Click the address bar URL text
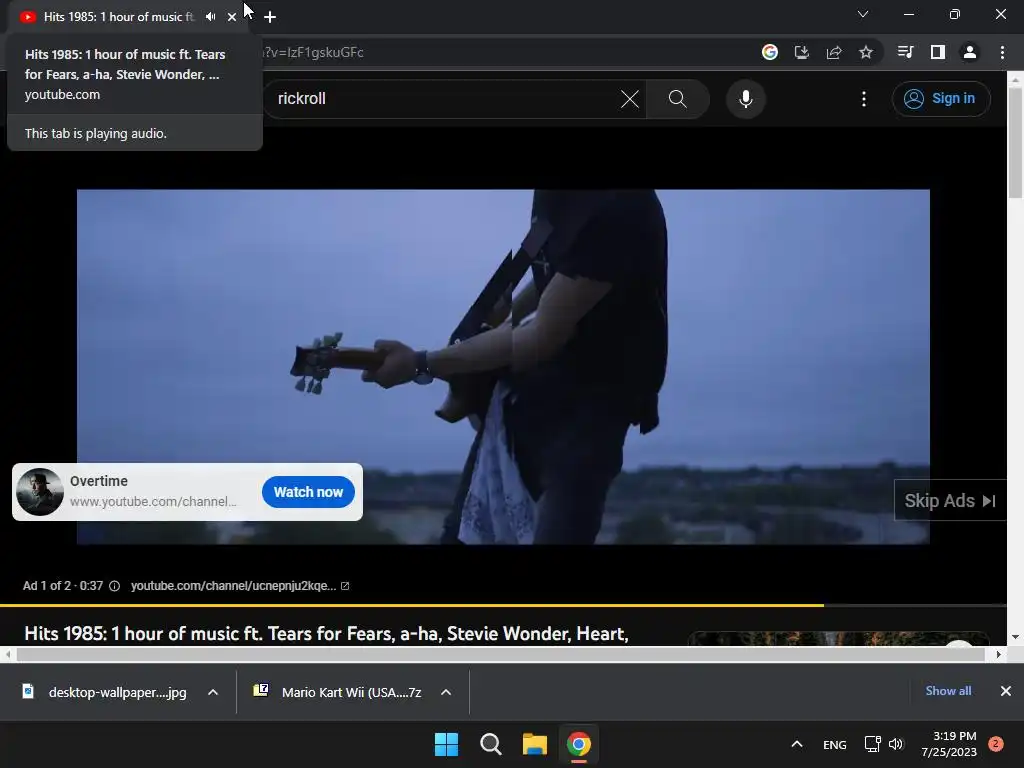 pos(313,52)
